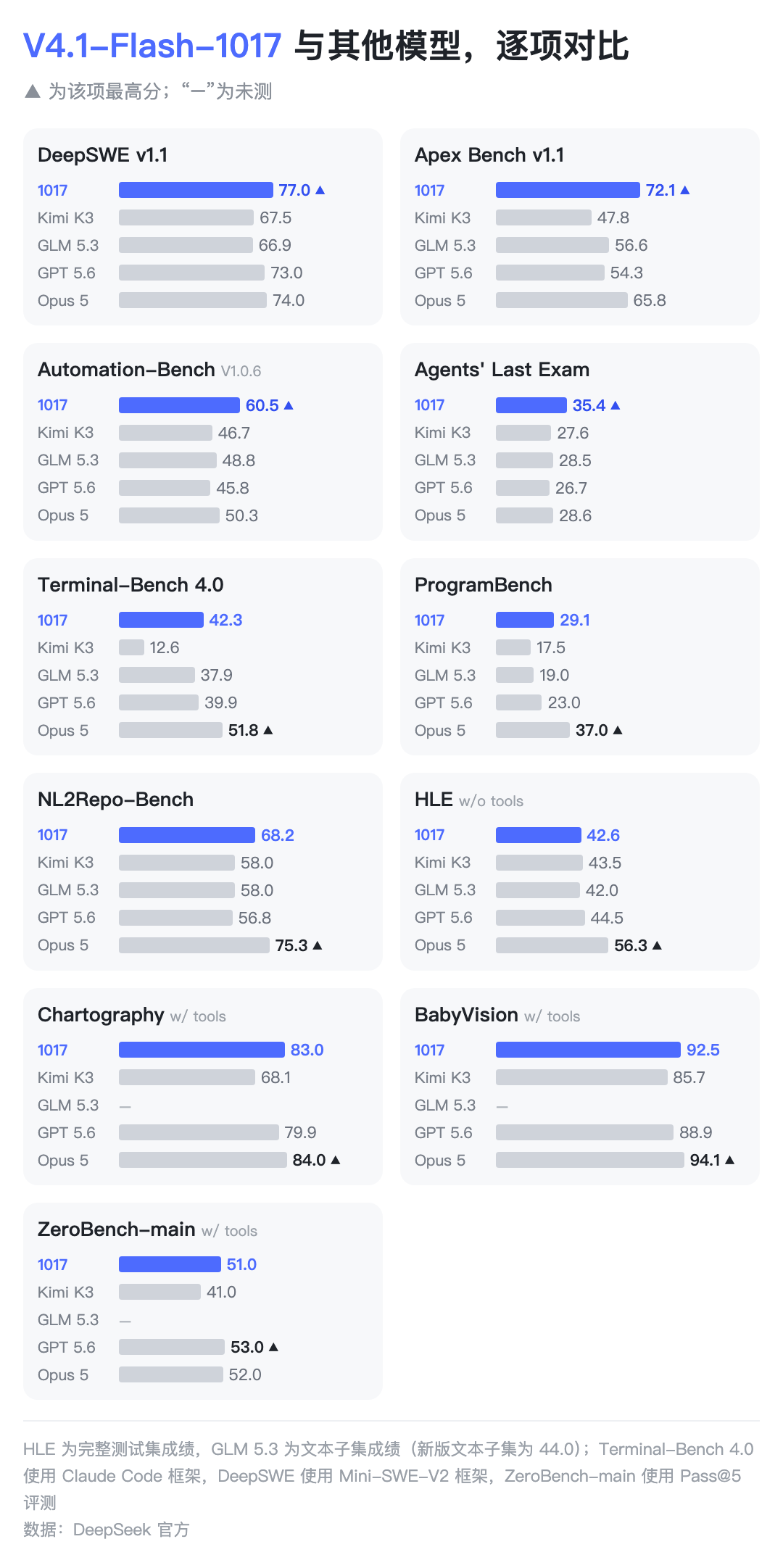This screenshot has width=783, height=1568.
Task: Click the ProgramBench card heading
Action: click(x=484, y=585)
